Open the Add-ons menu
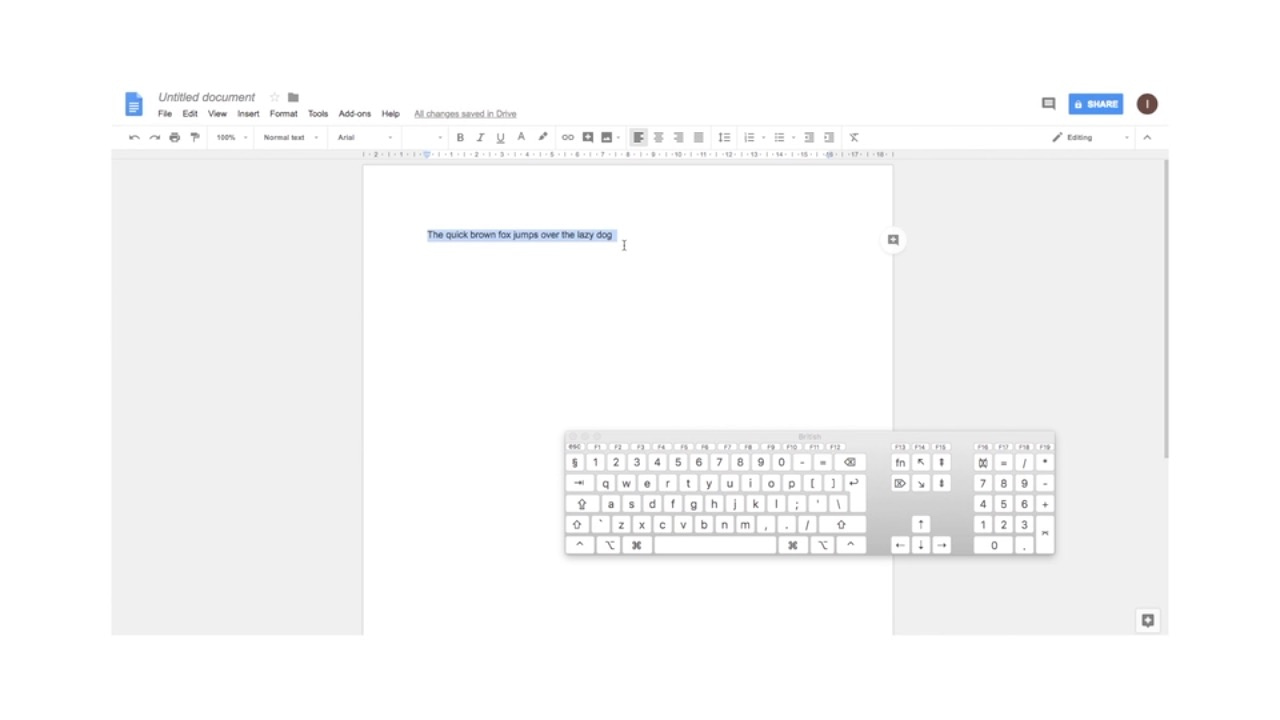The image size is (1280, 720). pyautogui.click(x=354, y=113)
